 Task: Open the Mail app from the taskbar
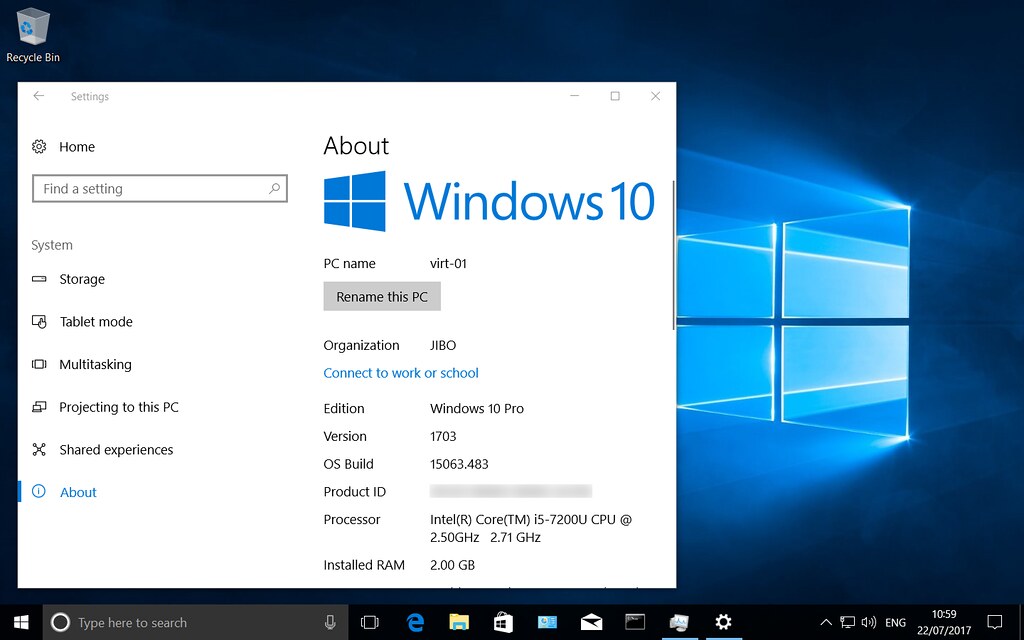pos(591,621)
